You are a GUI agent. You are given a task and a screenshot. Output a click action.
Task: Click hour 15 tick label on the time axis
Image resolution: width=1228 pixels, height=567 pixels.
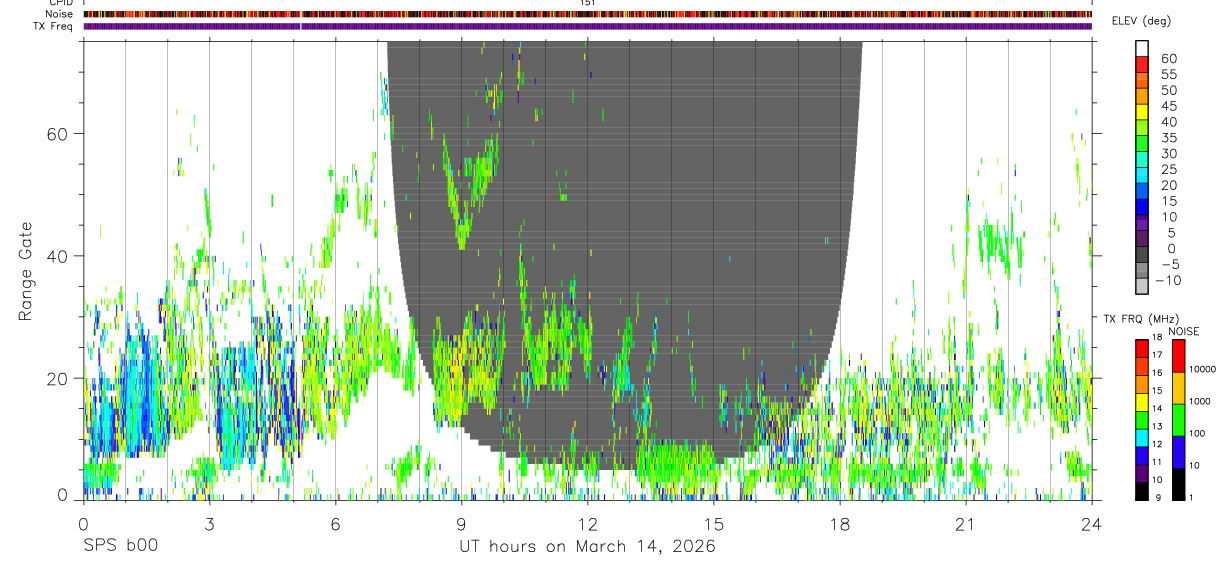pos(713,523)
